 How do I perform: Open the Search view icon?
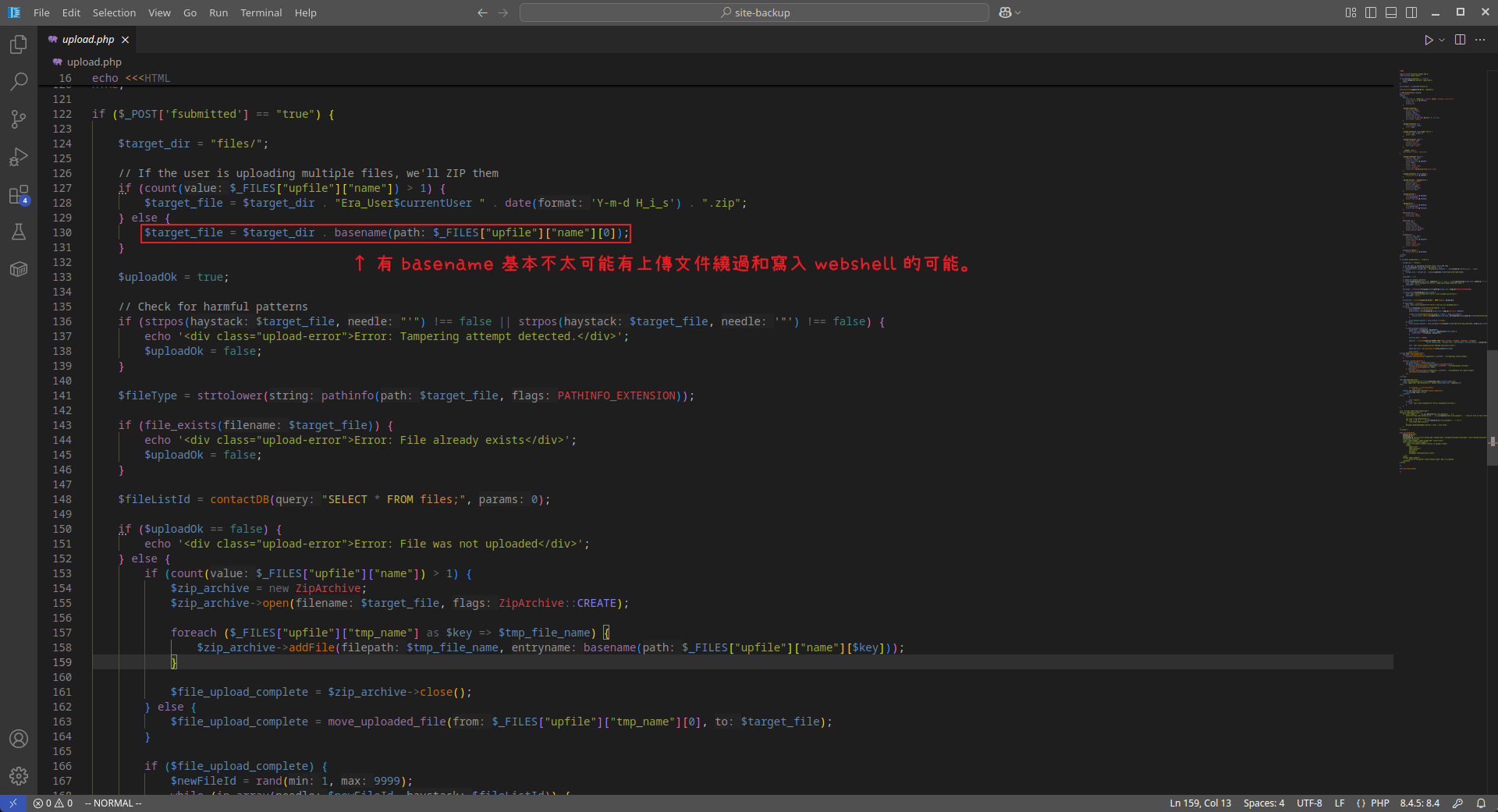click(19, 82)
